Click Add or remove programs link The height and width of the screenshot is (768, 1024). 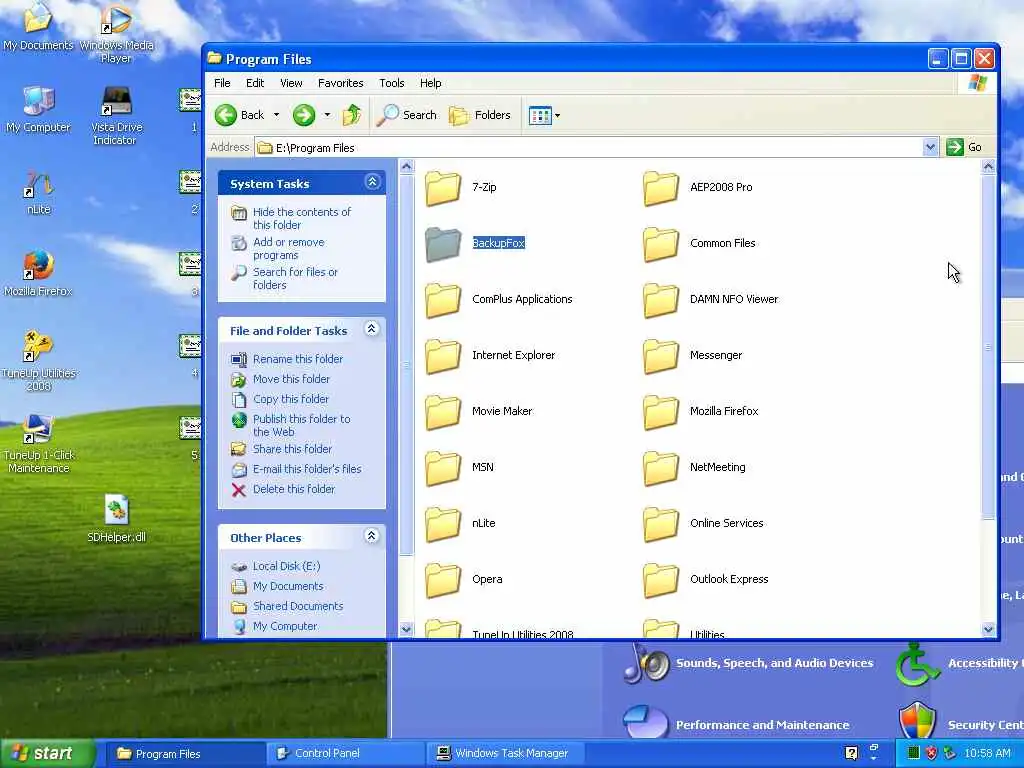point(288,248)
